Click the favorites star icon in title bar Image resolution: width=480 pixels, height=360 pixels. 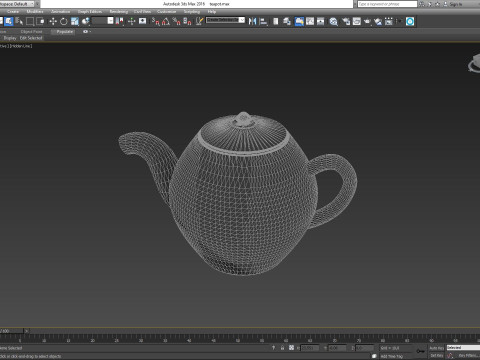click(x=437, y=4)
